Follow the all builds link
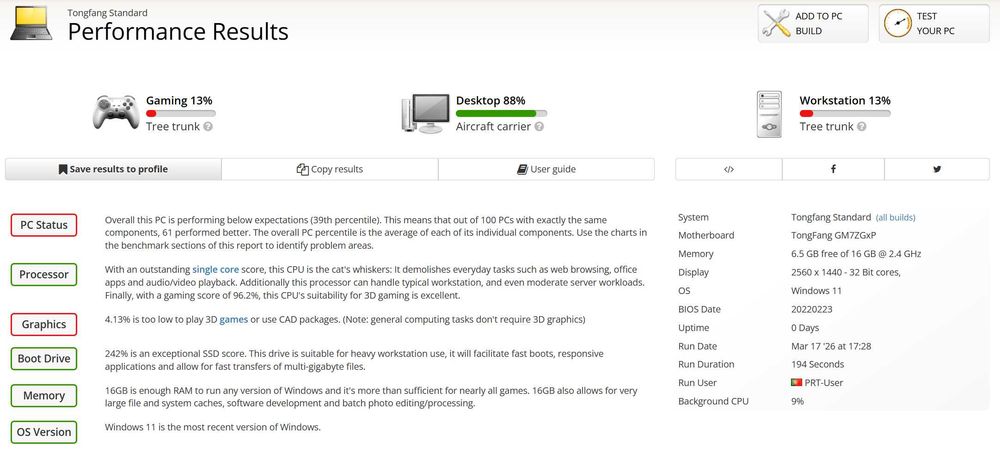 coord(895,217)
